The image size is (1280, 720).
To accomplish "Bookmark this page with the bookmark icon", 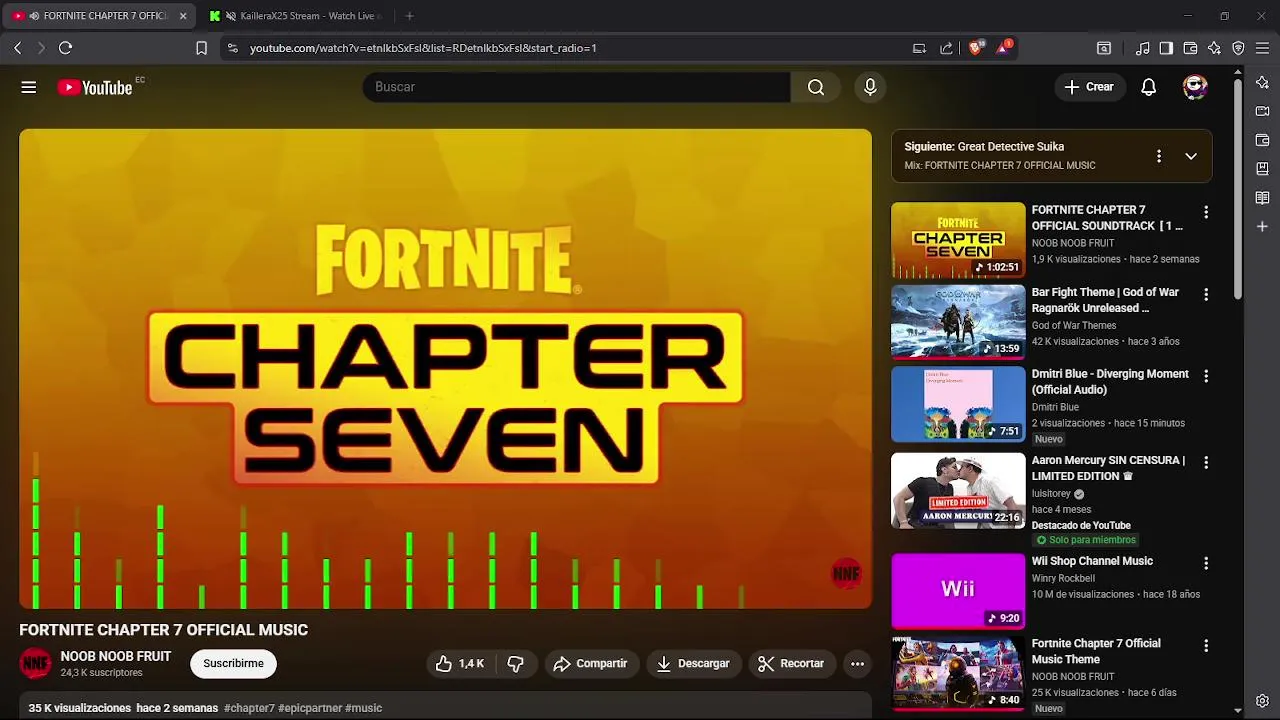I will [x=201, y=48].
